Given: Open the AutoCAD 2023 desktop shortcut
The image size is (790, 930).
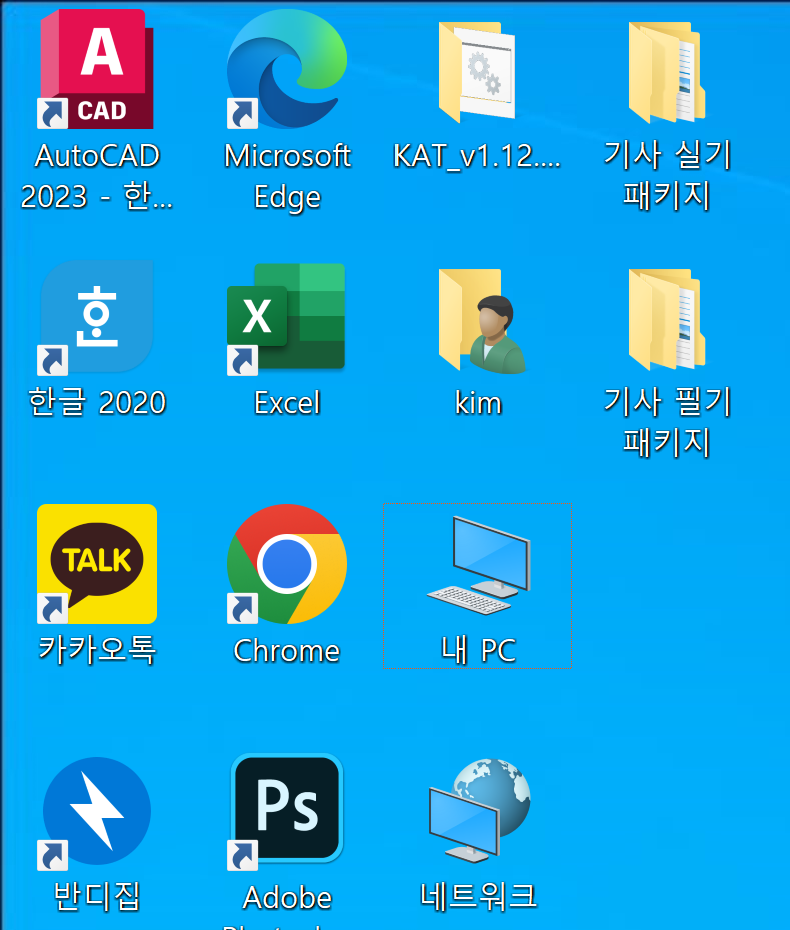Looking at the screenshot, I should click(97, 69).
